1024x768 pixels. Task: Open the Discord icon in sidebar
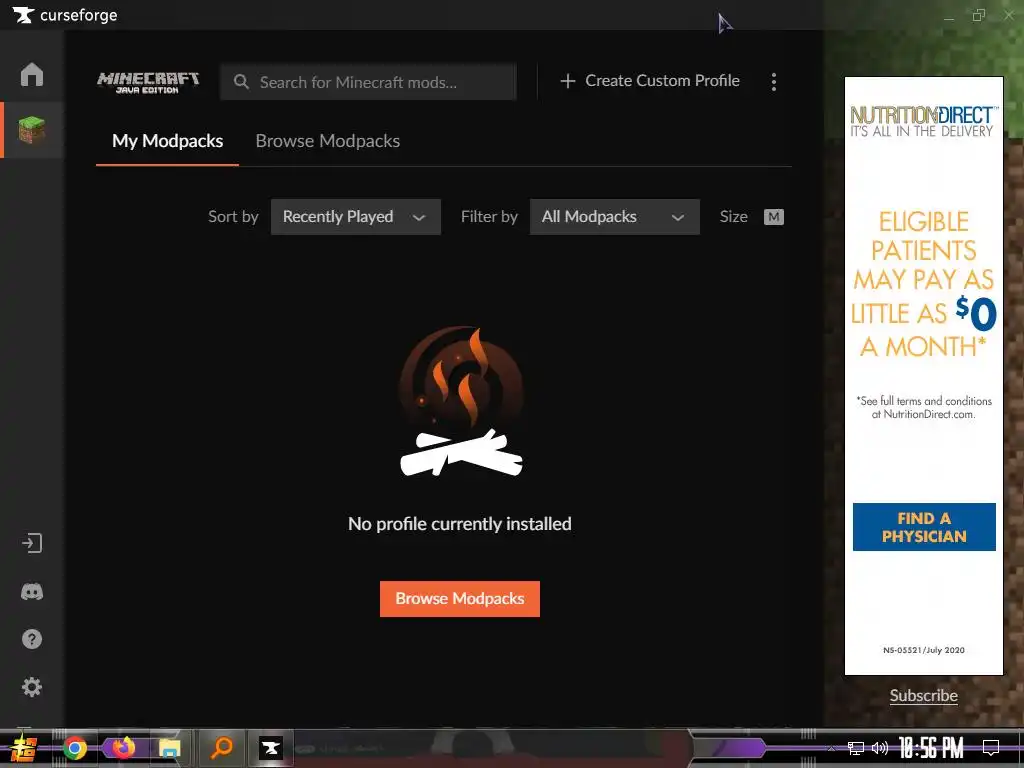31,592
